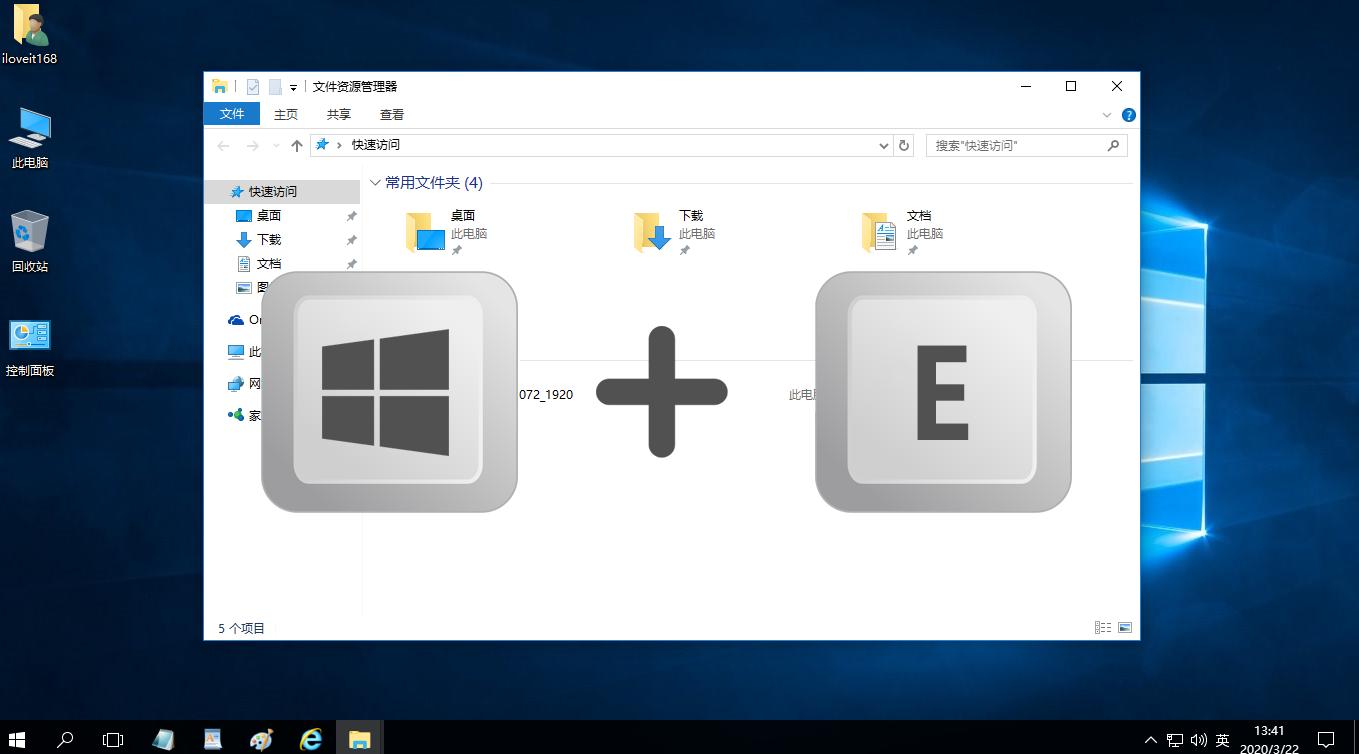Switch to large icons view in status bar
Image resolution: width=1359 pixels, height=754 pixels.
pos(1125,627)
